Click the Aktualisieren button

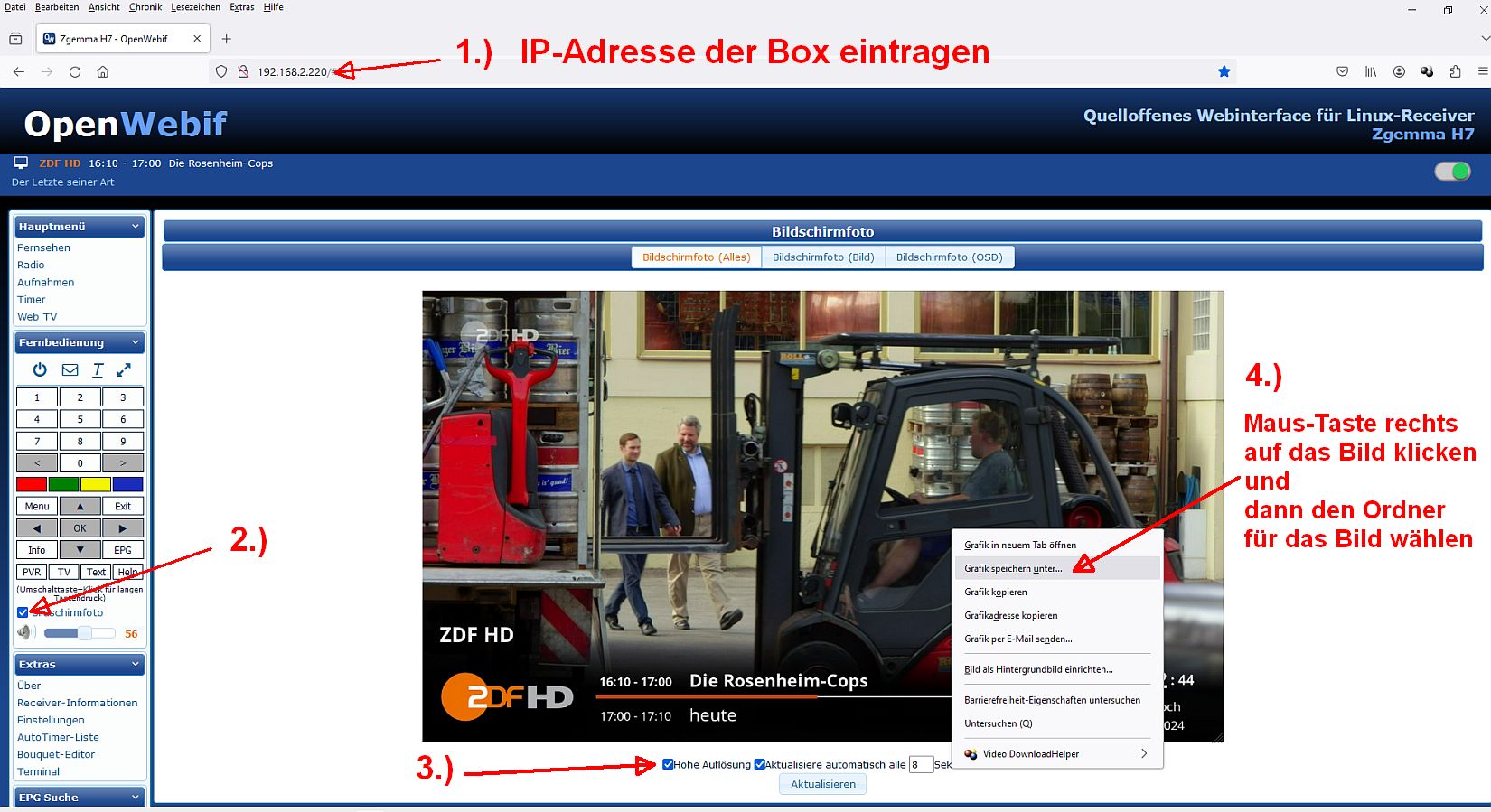pyautogui.click(x=822, y=784)
